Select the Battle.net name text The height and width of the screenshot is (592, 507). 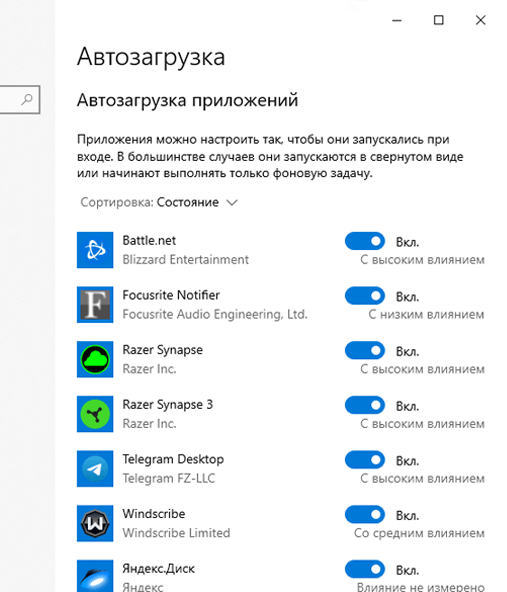[149, 240]
